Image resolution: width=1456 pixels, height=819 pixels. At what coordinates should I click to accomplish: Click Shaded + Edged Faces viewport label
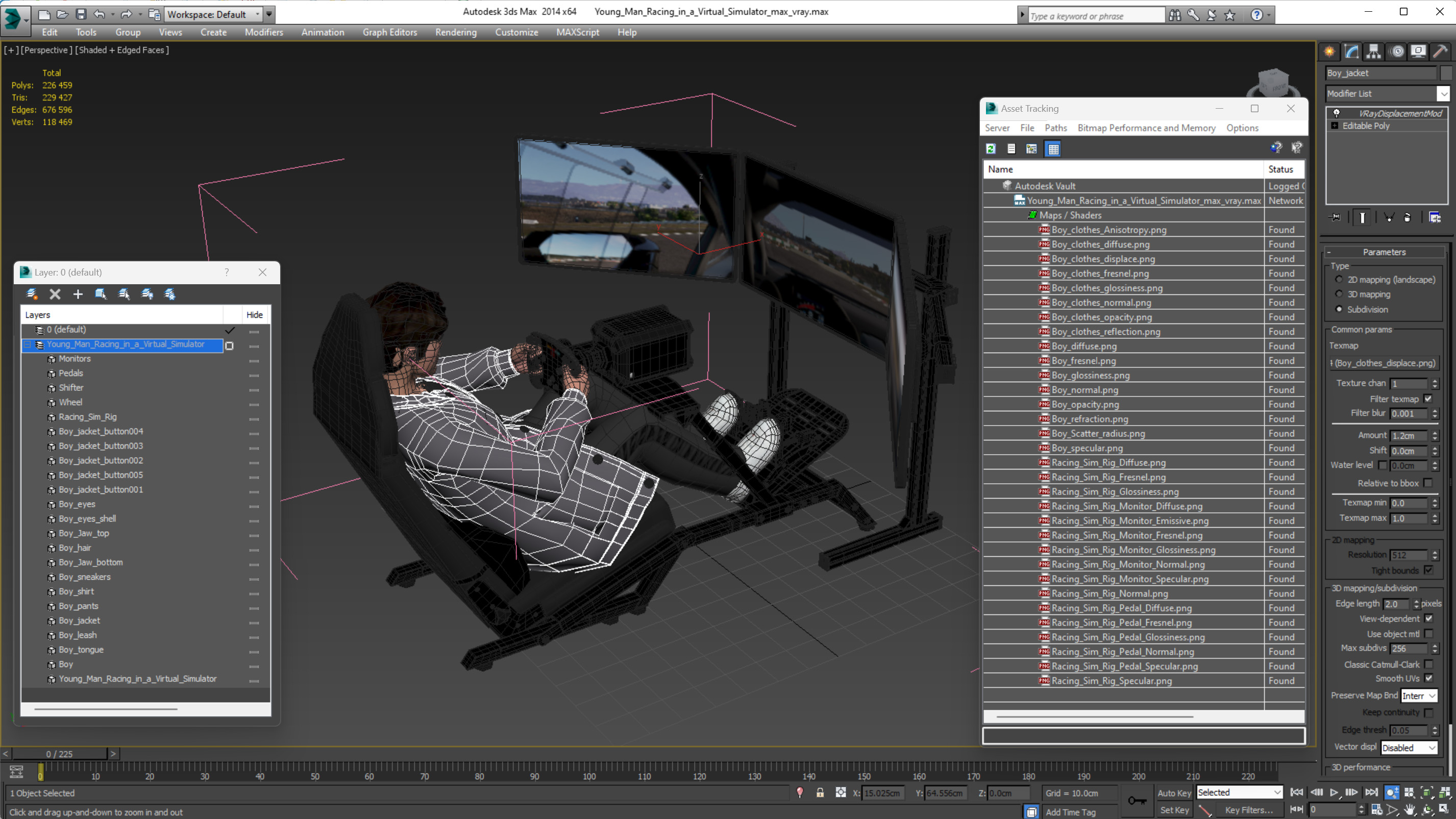tap(121, 49)
